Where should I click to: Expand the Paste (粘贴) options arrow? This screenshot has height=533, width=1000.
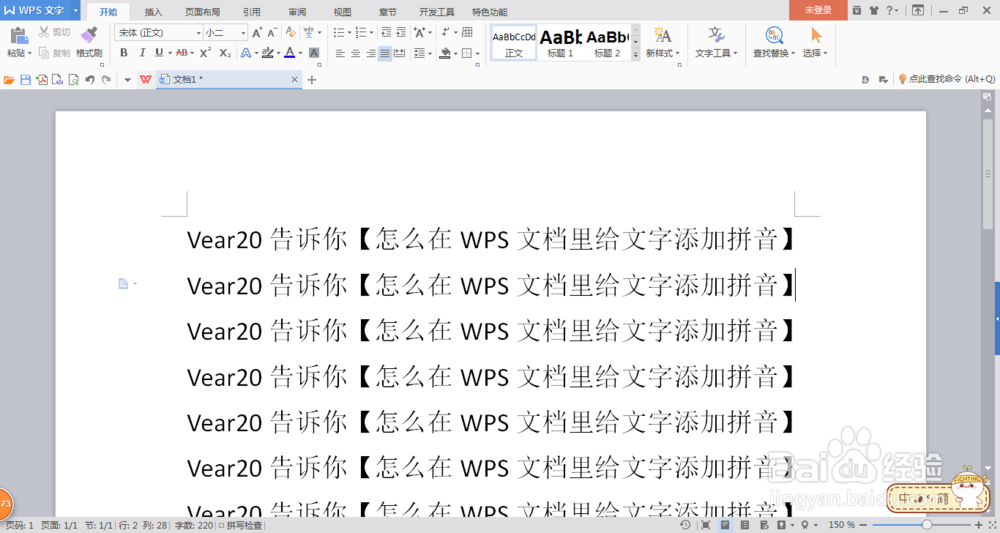click(29, 54)
